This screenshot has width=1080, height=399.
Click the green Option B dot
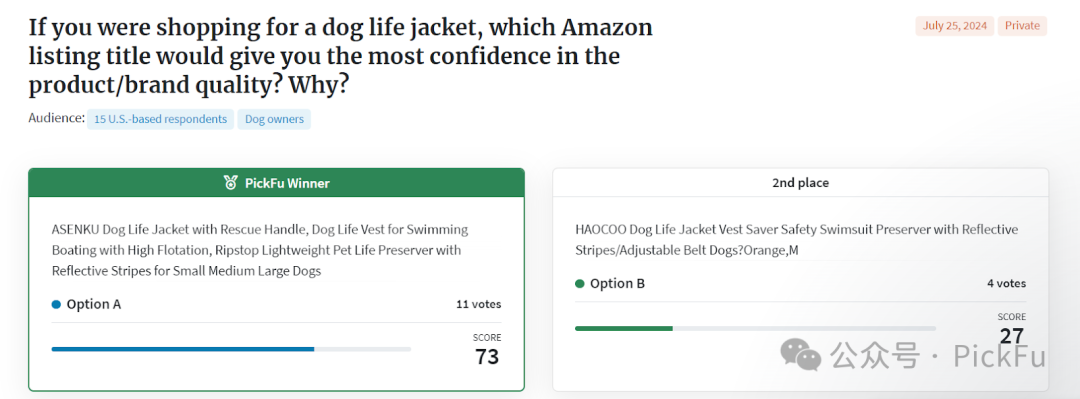[x=580, y=283]
